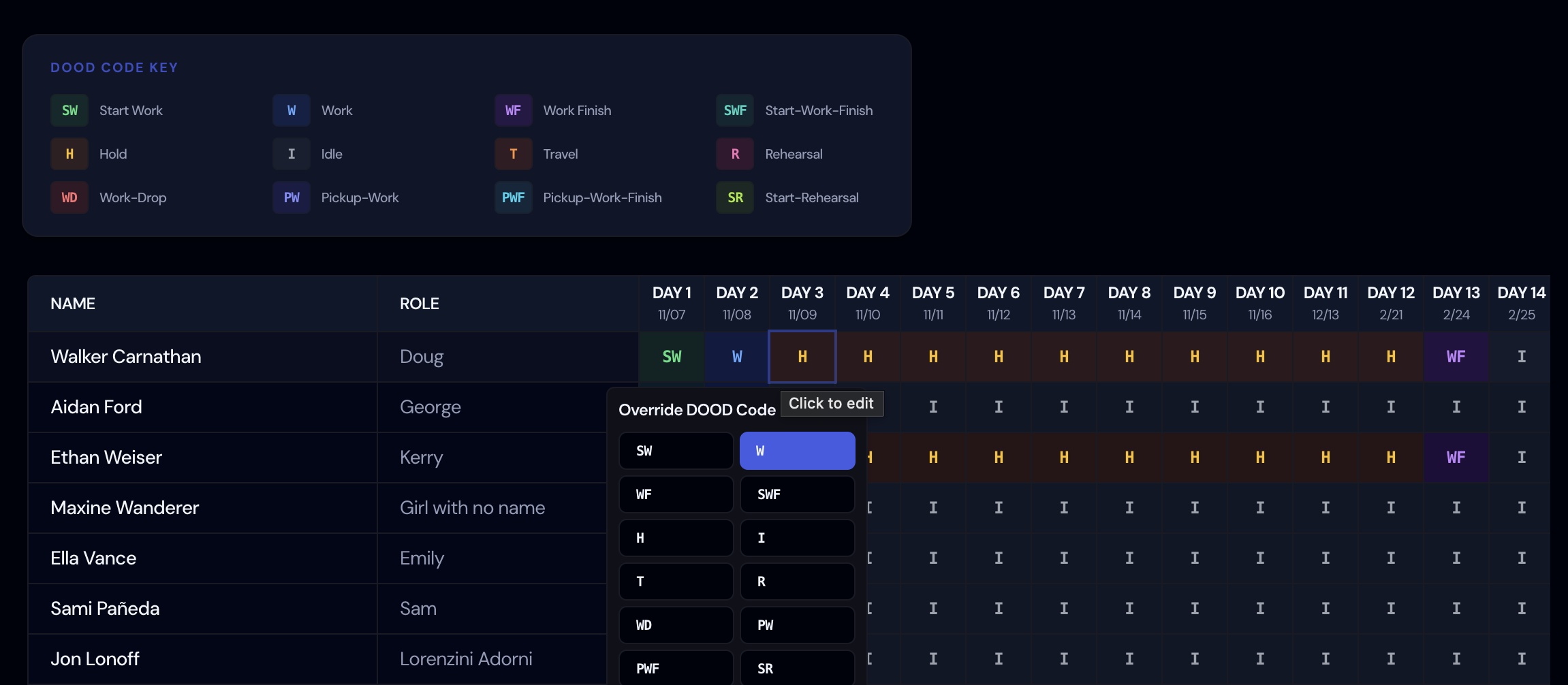Select the highlighted W override option
1568x685 pixels.
tap(797, 450)
